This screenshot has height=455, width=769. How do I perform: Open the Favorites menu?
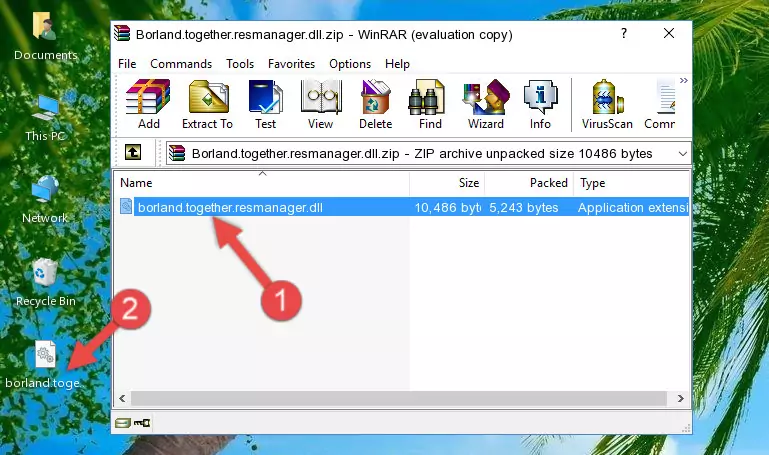[291, 64]
